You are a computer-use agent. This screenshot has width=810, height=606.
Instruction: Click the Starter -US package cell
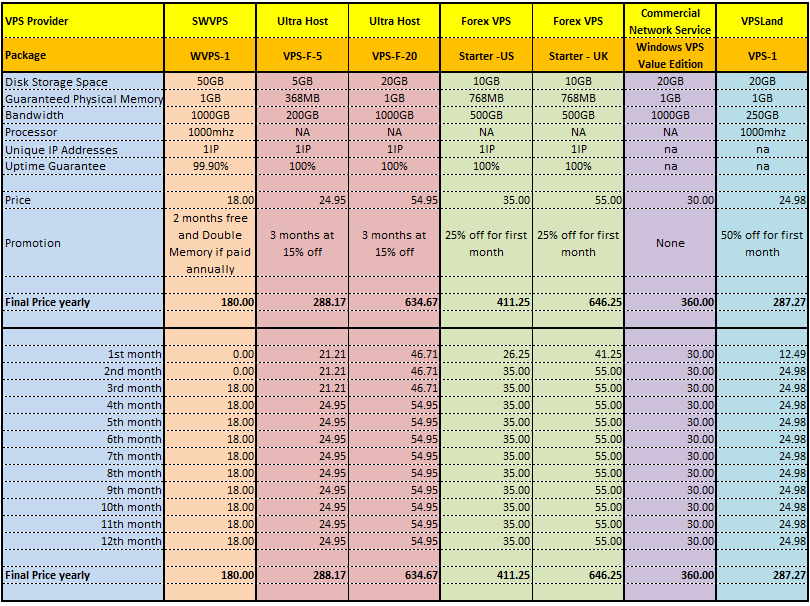pos(486,55)
